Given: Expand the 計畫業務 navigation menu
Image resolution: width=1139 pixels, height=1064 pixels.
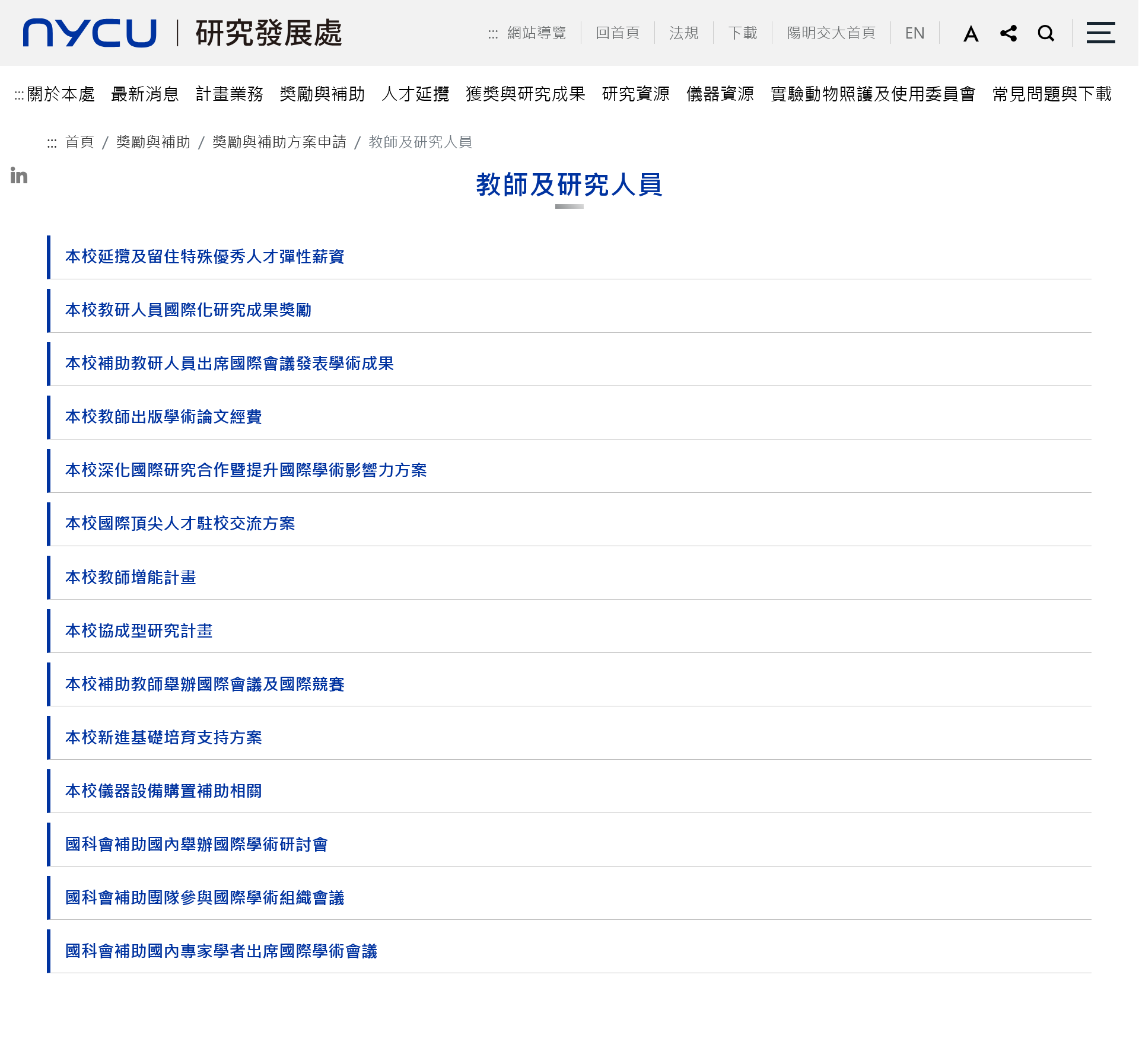Looking at the screenshot, I should (x=230, y=94).
